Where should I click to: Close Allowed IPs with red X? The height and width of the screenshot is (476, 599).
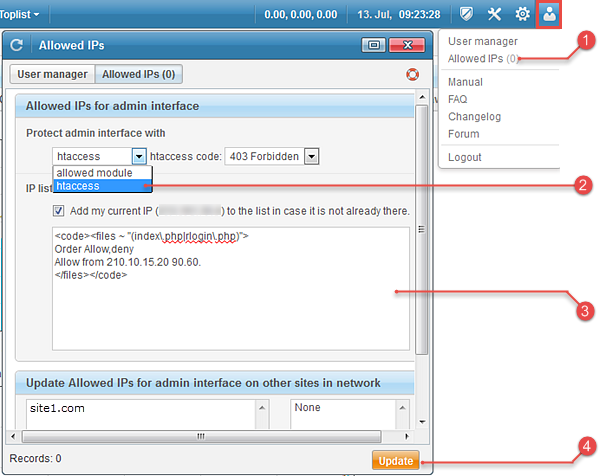tap(407, 45)
